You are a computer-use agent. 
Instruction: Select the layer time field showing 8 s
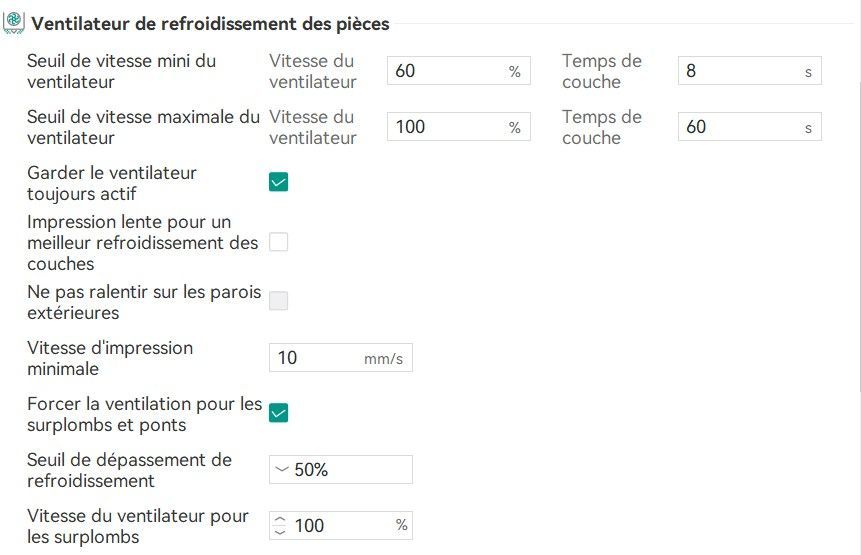click(750, 71)
